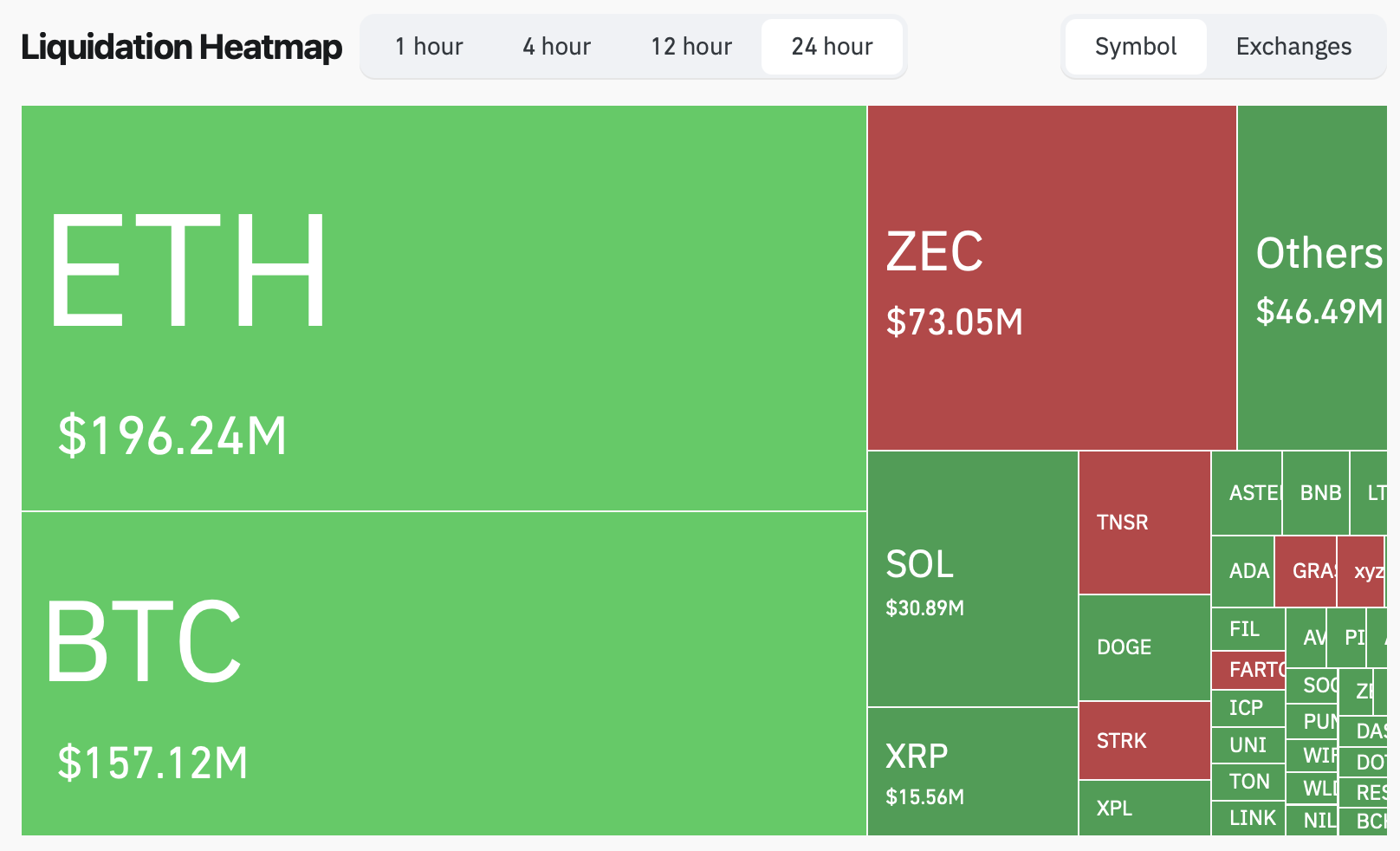Screen dimensions: 1400x851
Task: Click the red STRK tile
Action: pyautogui.click(x=1144, y=740)
